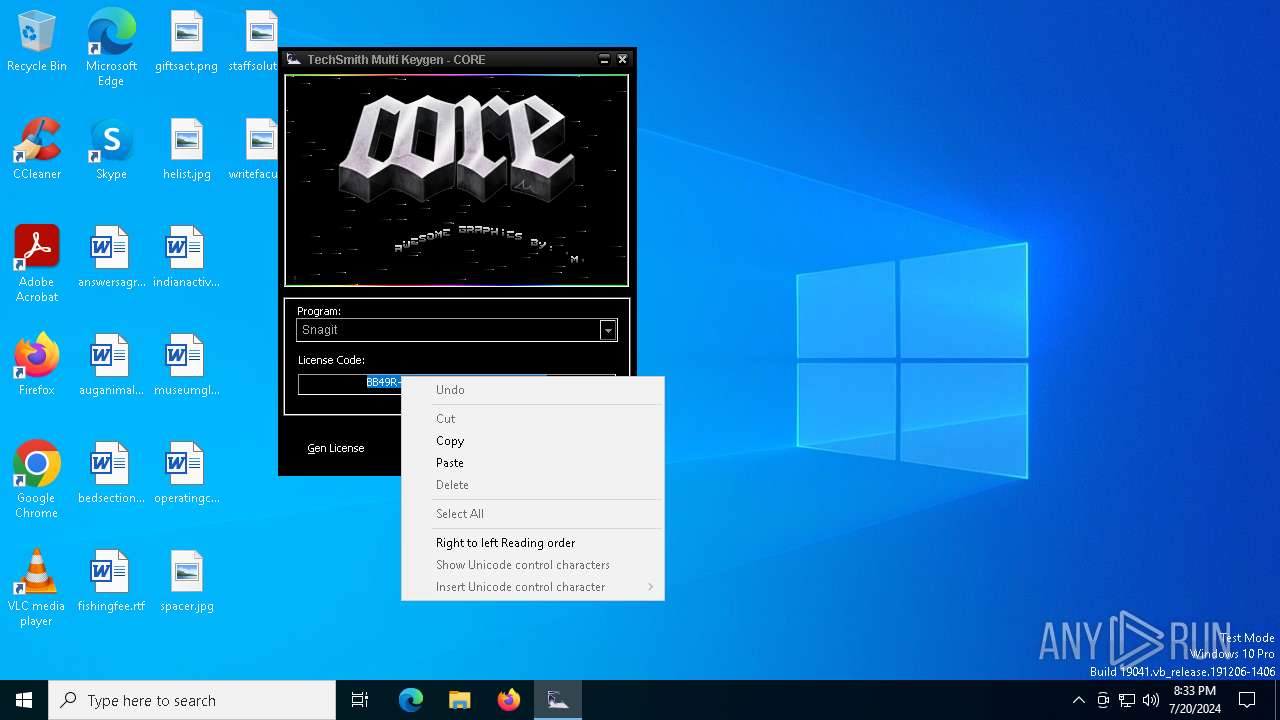Screen dimensions: 1280x720
Task: Select the writefacu file icon
Action: 253,148
